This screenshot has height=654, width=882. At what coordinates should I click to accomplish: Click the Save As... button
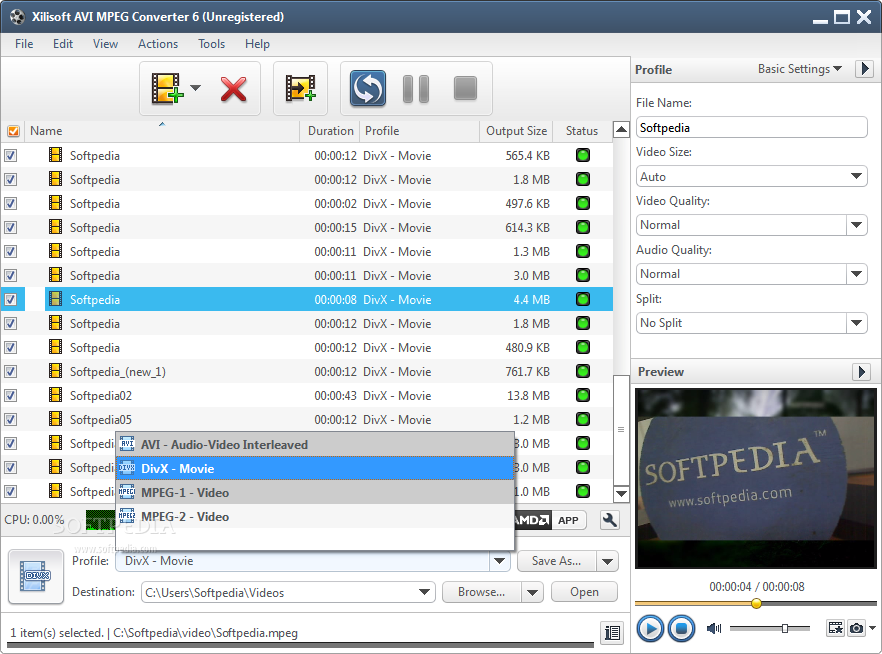[556, 561]
